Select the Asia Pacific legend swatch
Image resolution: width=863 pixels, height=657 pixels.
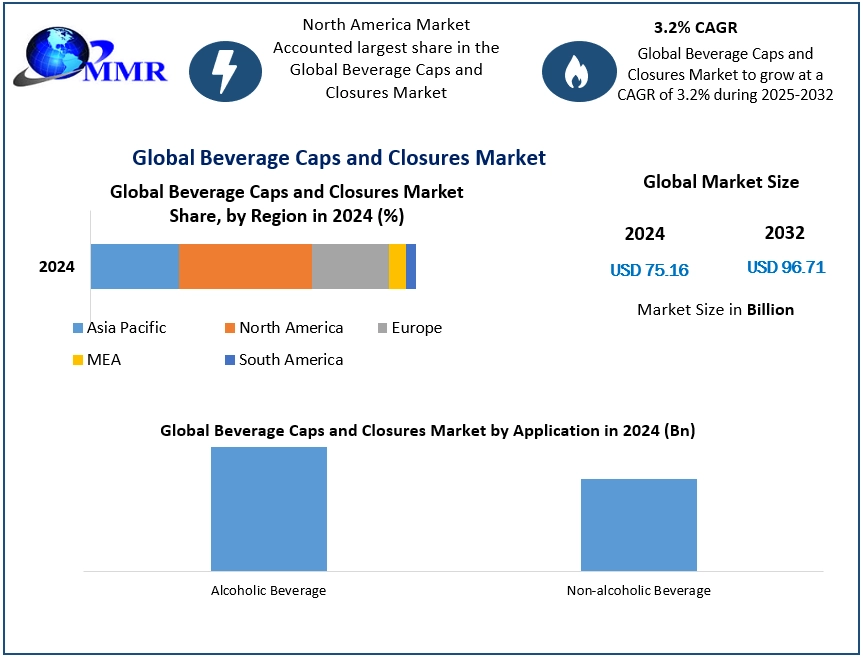78,328
